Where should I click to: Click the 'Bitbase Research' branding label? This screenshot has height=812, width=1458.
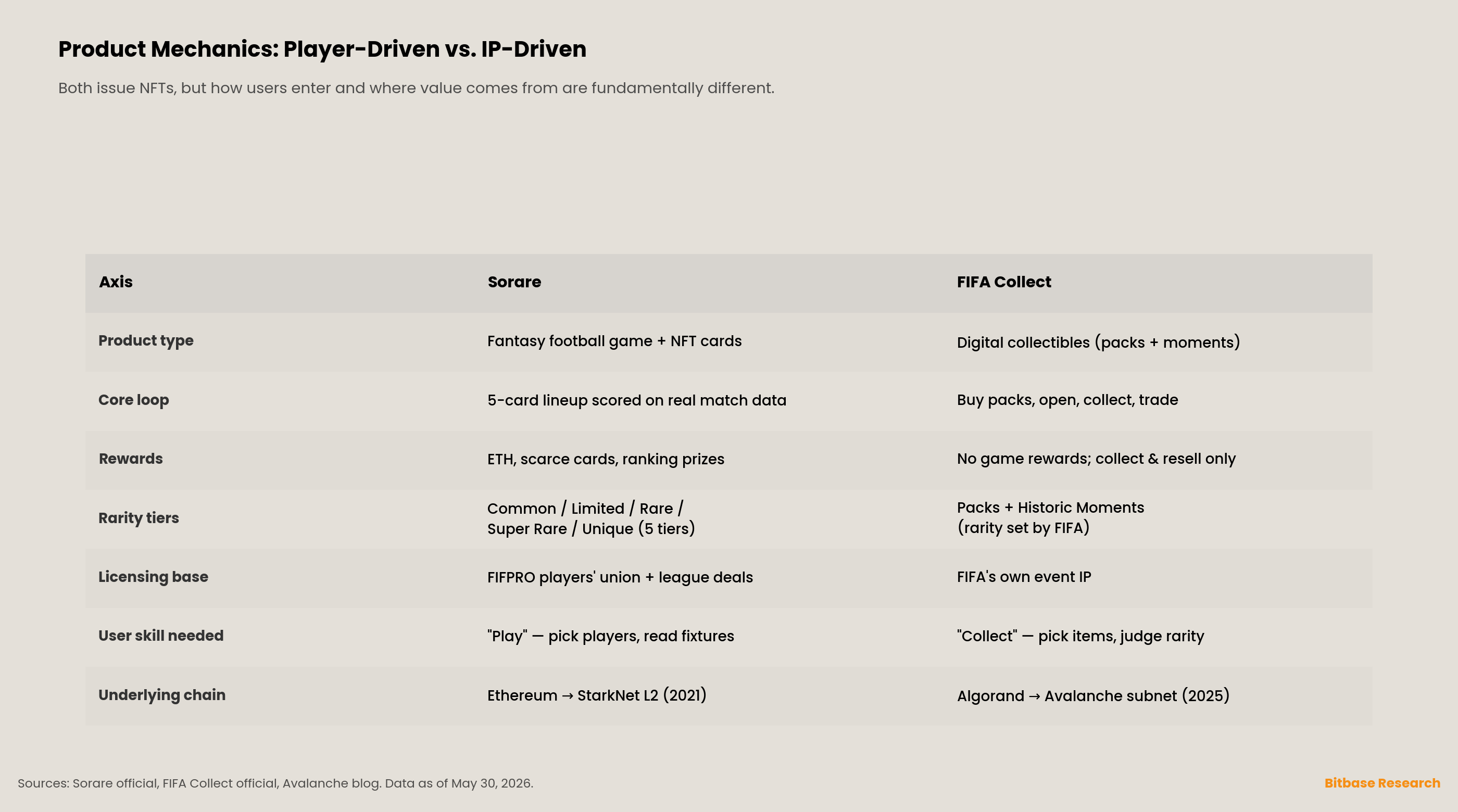pyautogui.click(x=1382, y=783)
